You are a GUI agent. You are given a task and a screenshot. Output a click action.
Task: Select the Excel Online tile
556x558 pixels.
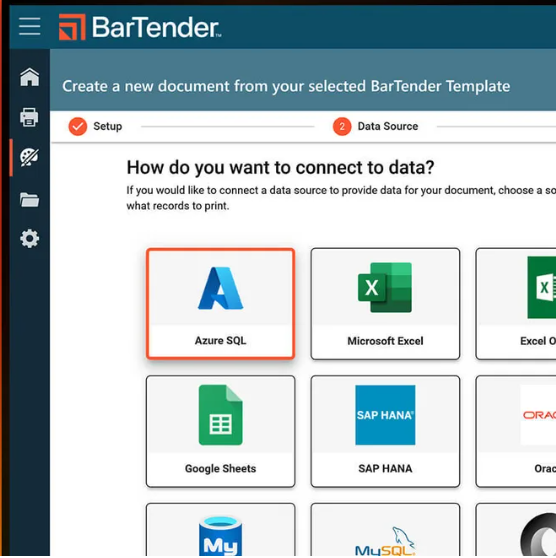(x=516, y=304)
